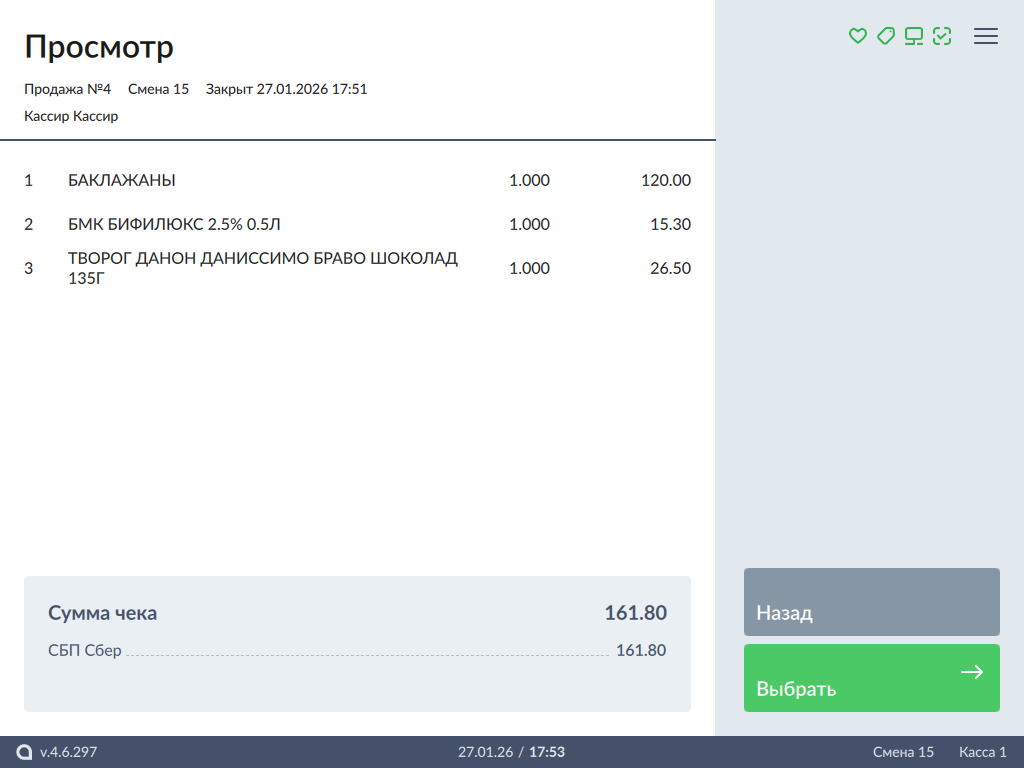Select the БАКЛАЖАНЫ receipt line
Viewport: 1024px width, 768px height.
pos(122,181)
